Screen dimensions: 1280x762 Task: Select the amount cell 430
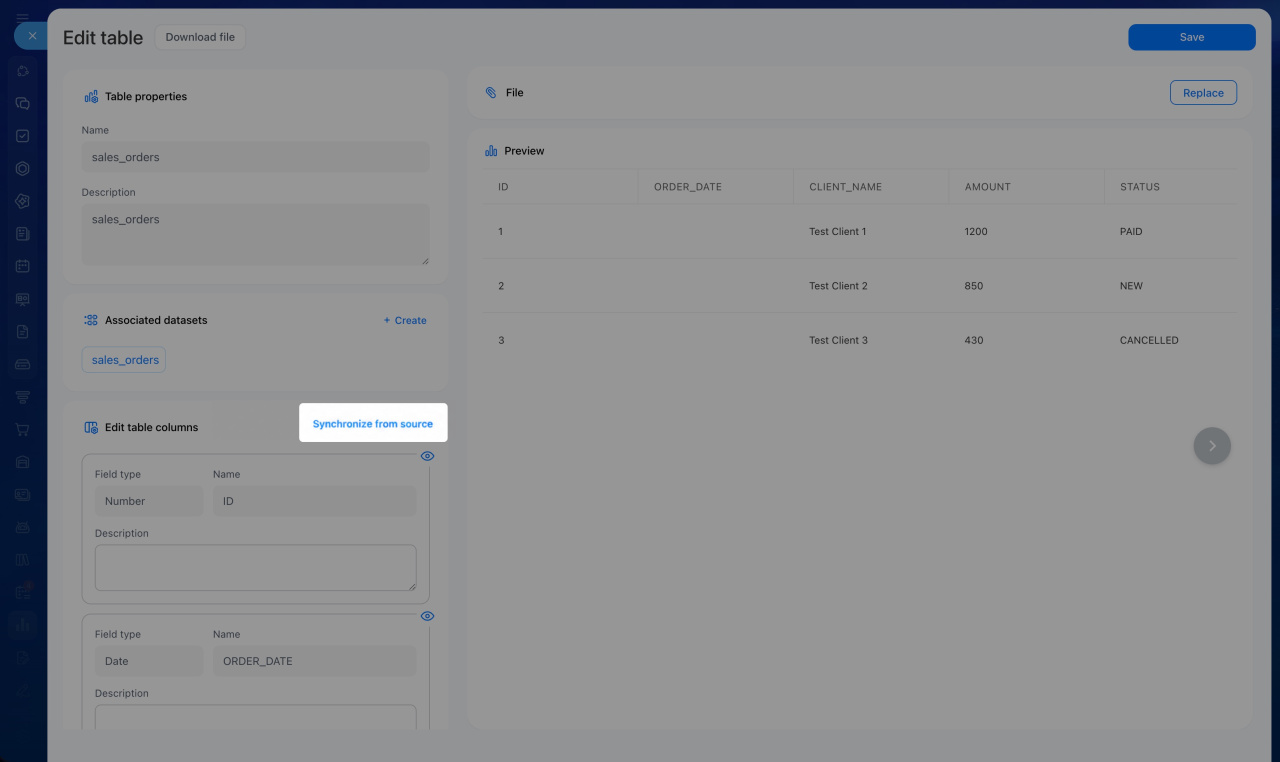click(x=974, y=341)
